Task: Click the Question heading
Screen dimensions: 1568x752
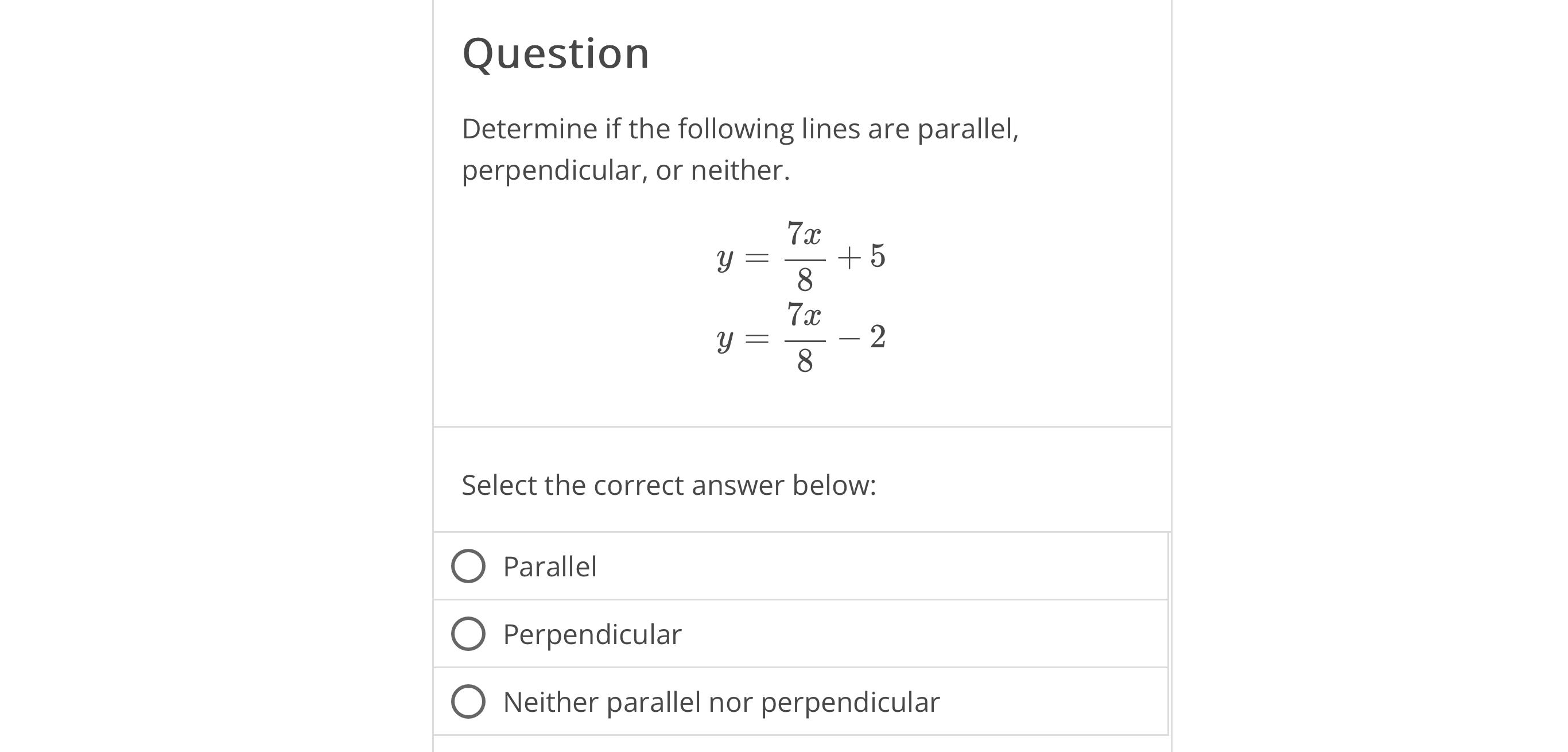Action: point(556,53)
